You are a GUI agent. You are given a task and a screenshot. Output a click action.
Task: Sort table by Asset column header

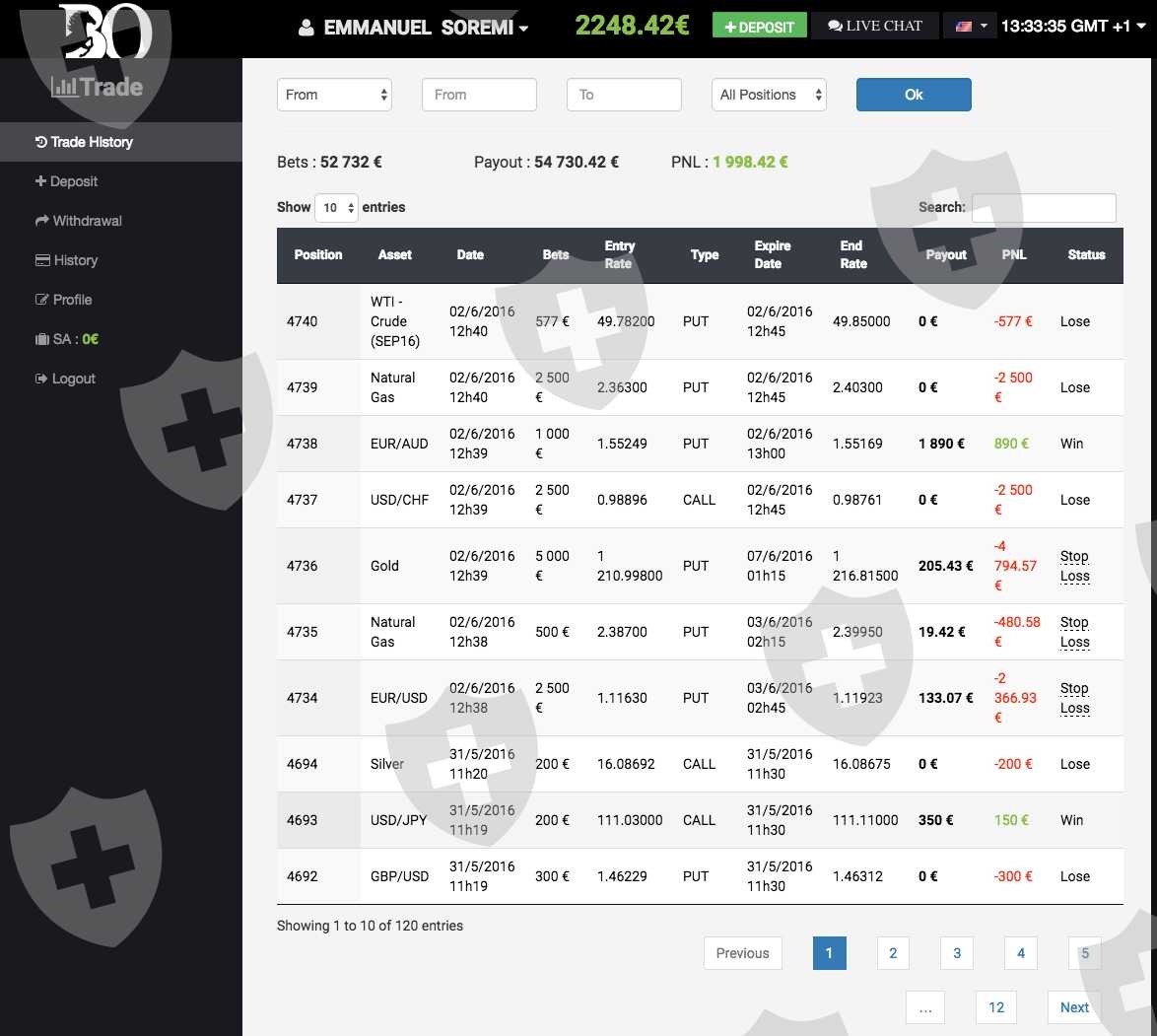point(395,254)
